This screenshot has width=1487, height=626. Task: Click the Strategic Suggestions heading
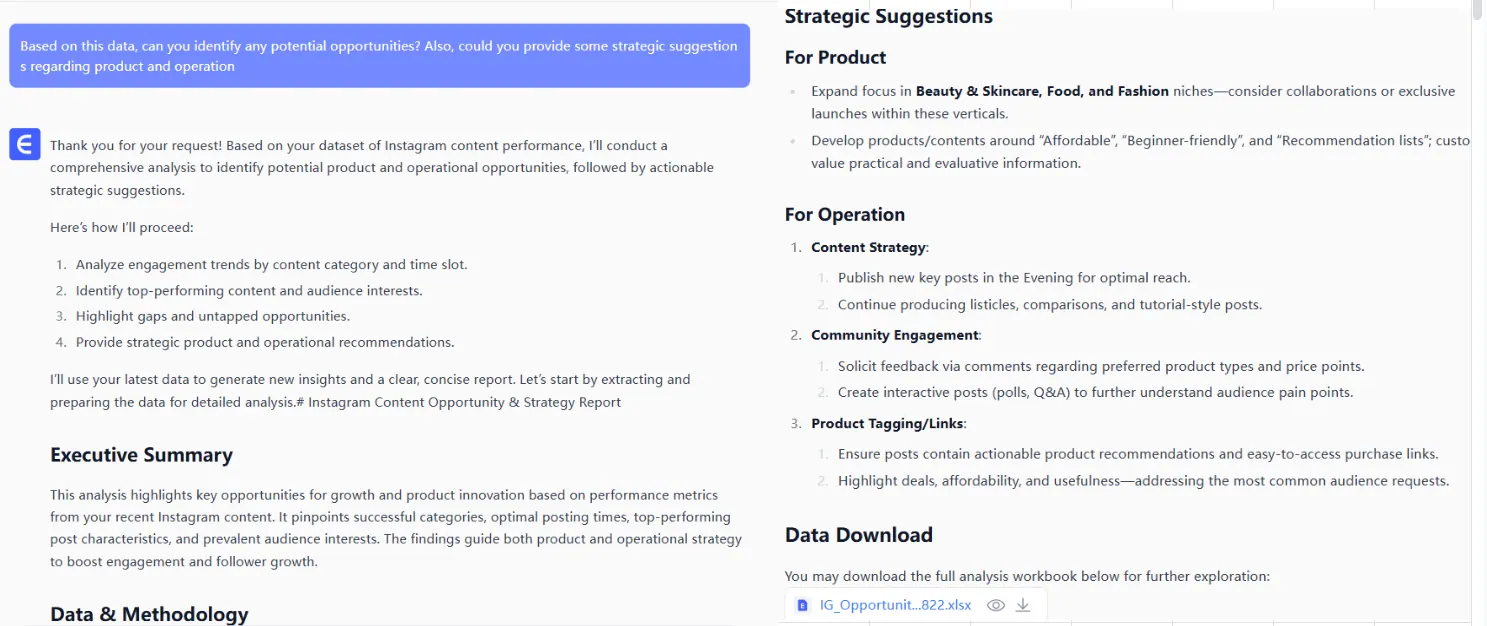[x=888, y=16]
